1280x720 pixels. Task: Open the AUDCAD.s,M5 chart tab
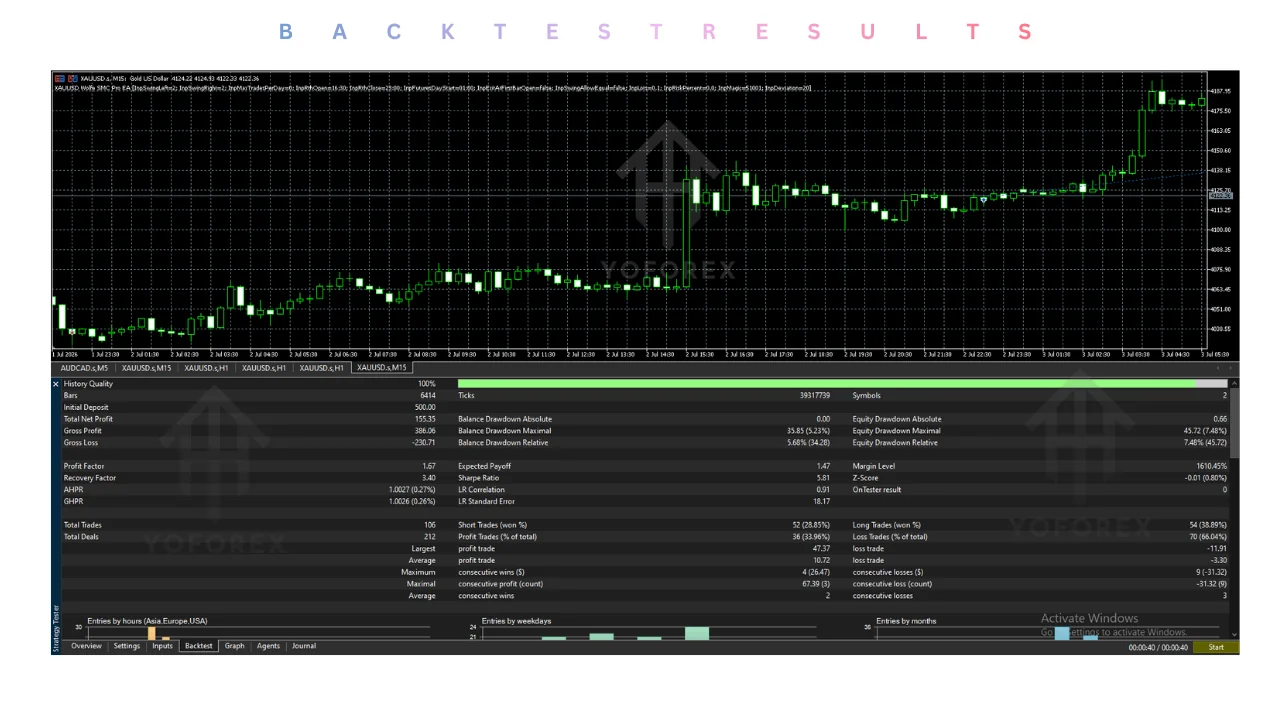[x=84, y=368]
